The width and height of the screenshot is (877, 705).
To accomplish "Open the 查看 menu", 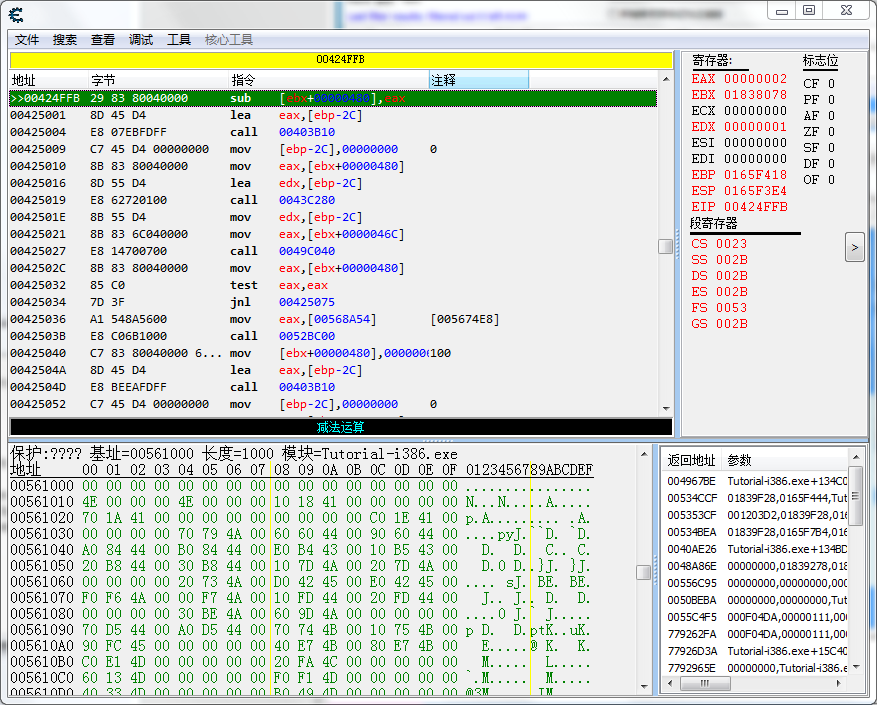I will pos(103,40).
